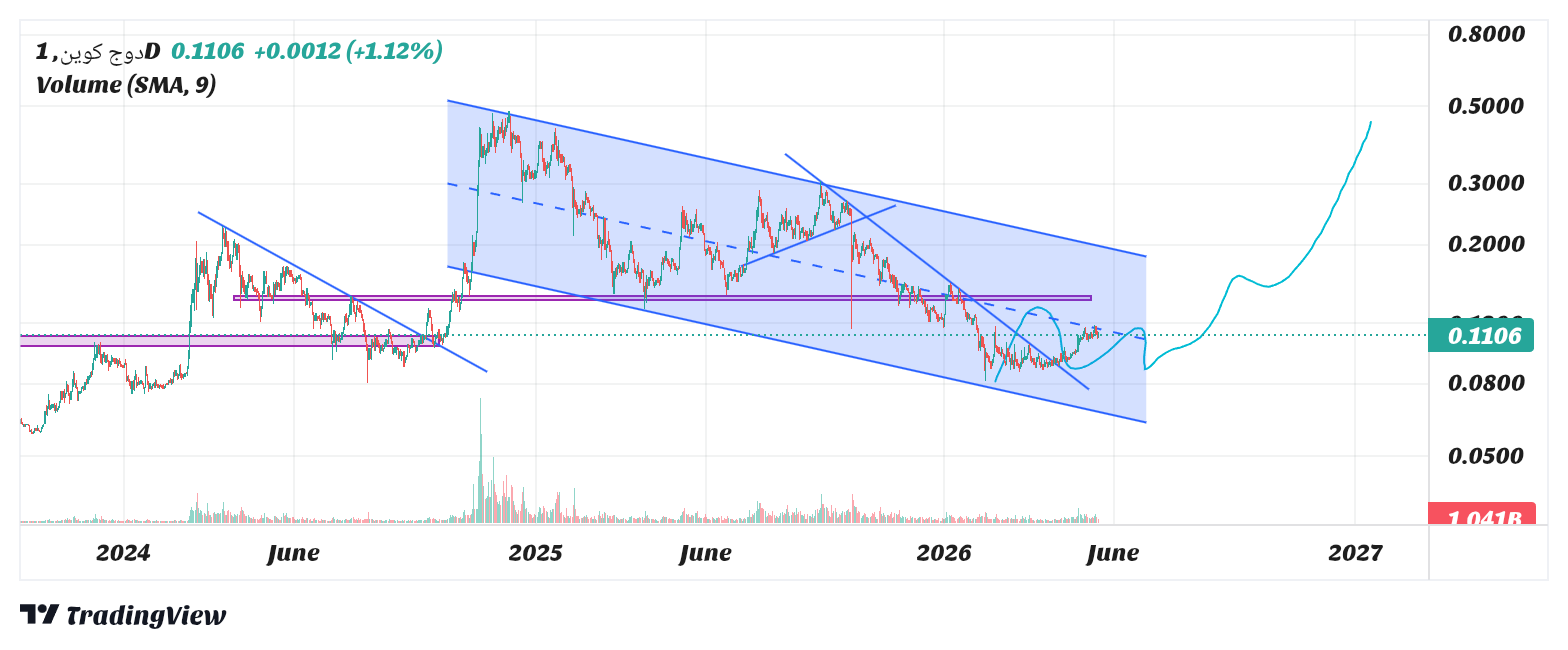This screenshot has width=1568, height=650.
Task: Click the 0.0800 price axis label
Action: 1487,383
